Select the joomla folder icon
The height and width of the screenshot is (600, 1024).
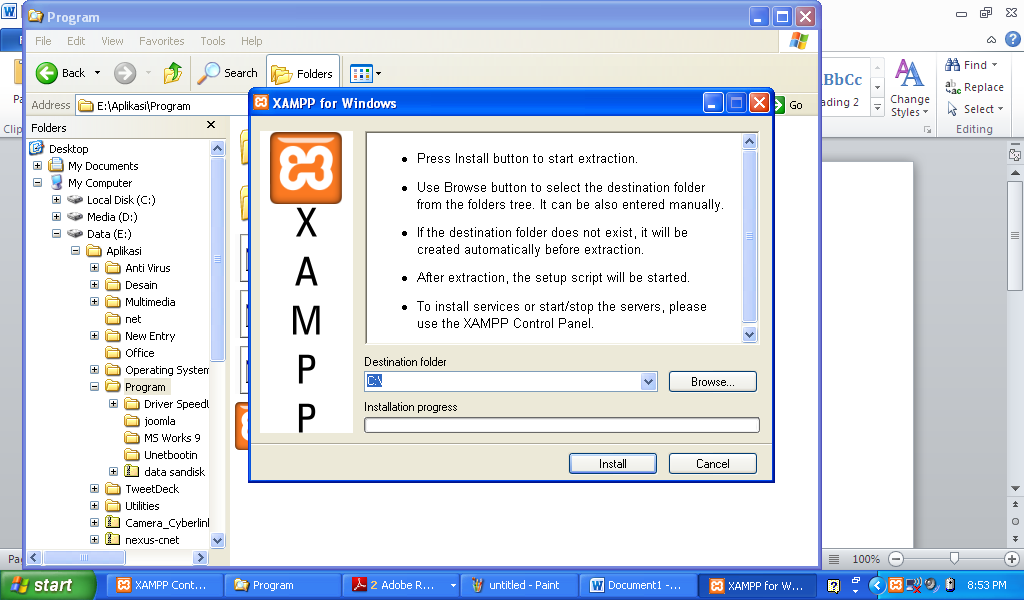click(x=132, y=420)
